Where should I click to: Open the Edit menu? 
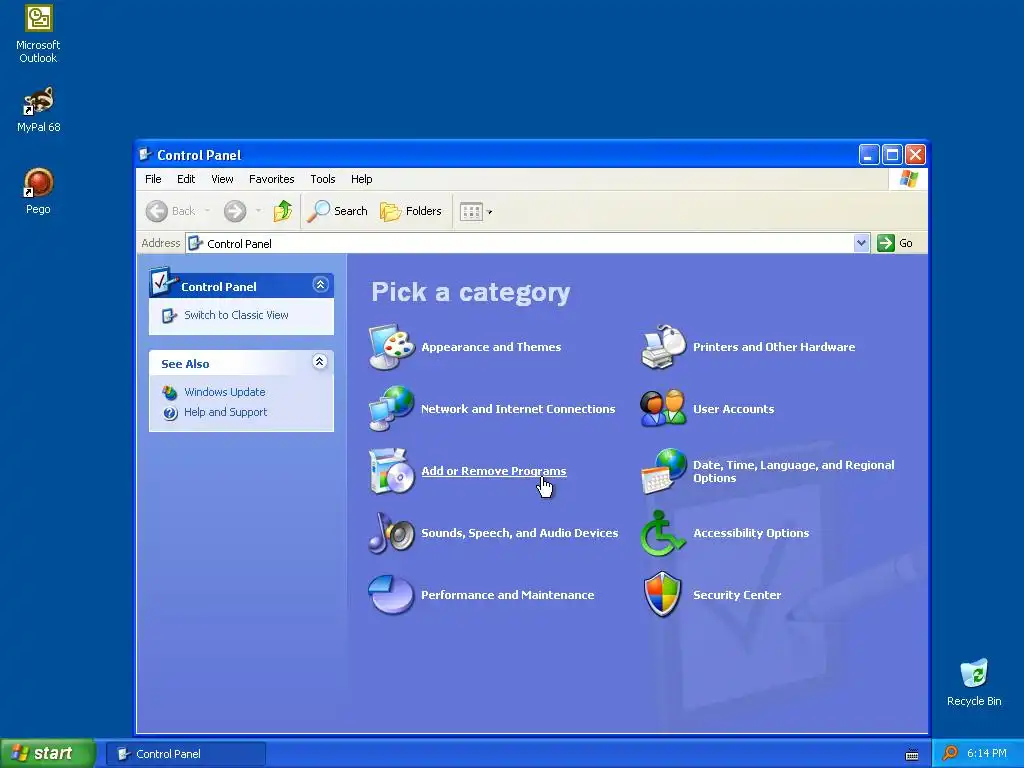tap(186, 179)
